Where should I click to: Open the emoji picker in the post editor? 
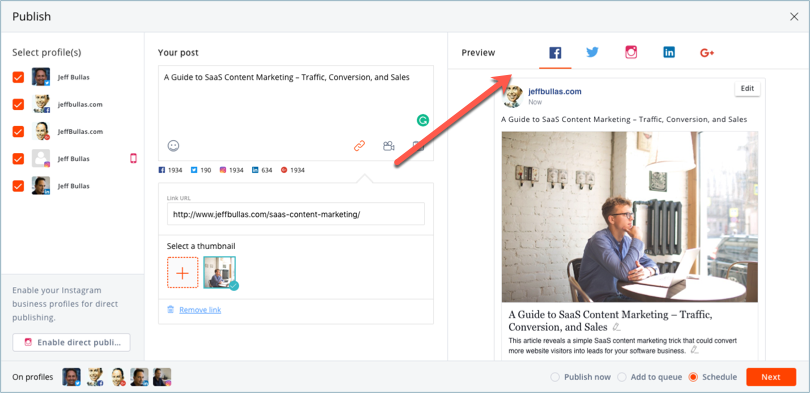(x=173, y=146)
